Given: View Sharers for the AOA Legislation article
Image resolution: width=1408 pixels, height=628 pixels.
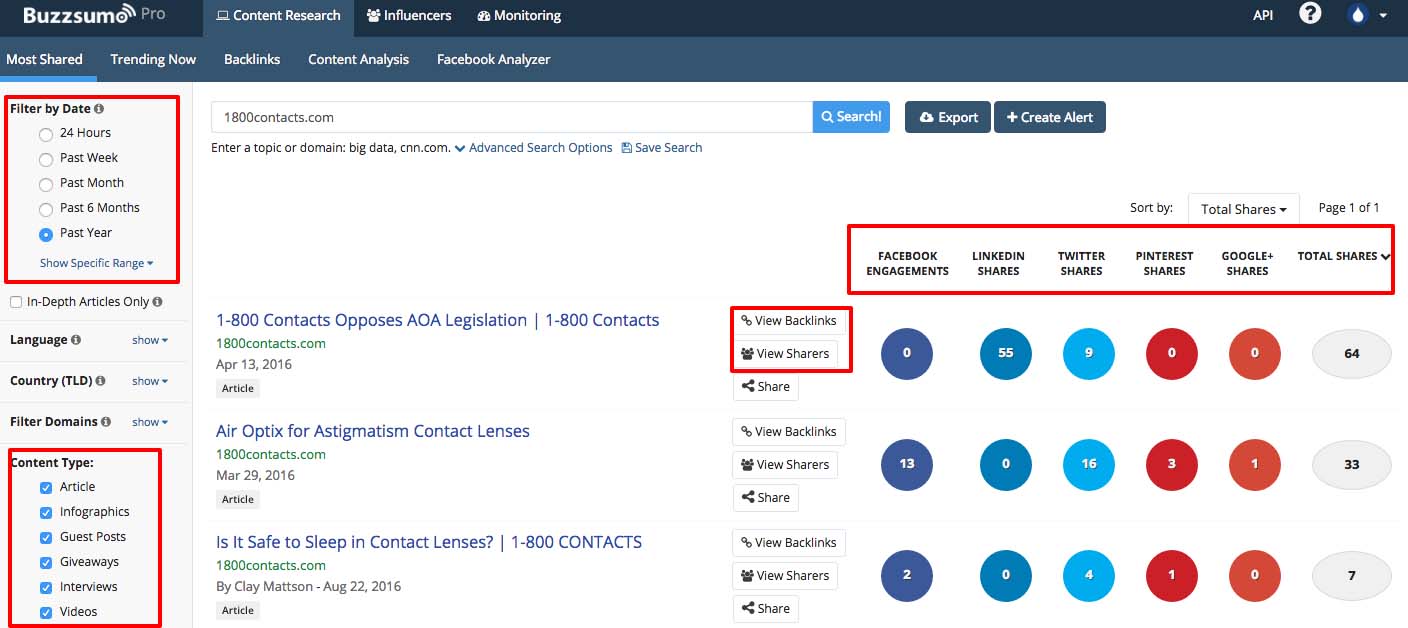Looking at the screenshot, I should coord(785,354).
